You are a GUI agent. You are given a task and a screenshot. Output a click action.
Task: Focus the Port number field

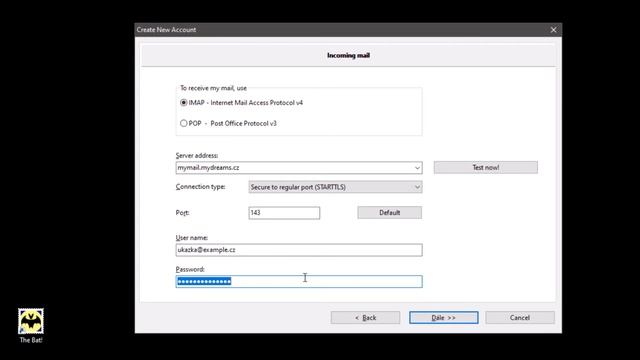[x=284, y=213]
